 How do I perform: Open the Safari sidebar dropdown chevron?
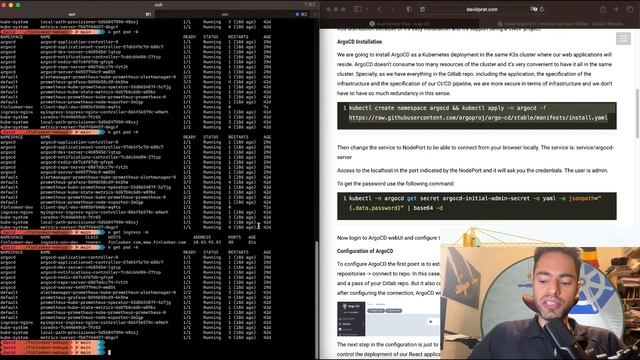click(x=367, y=9)
